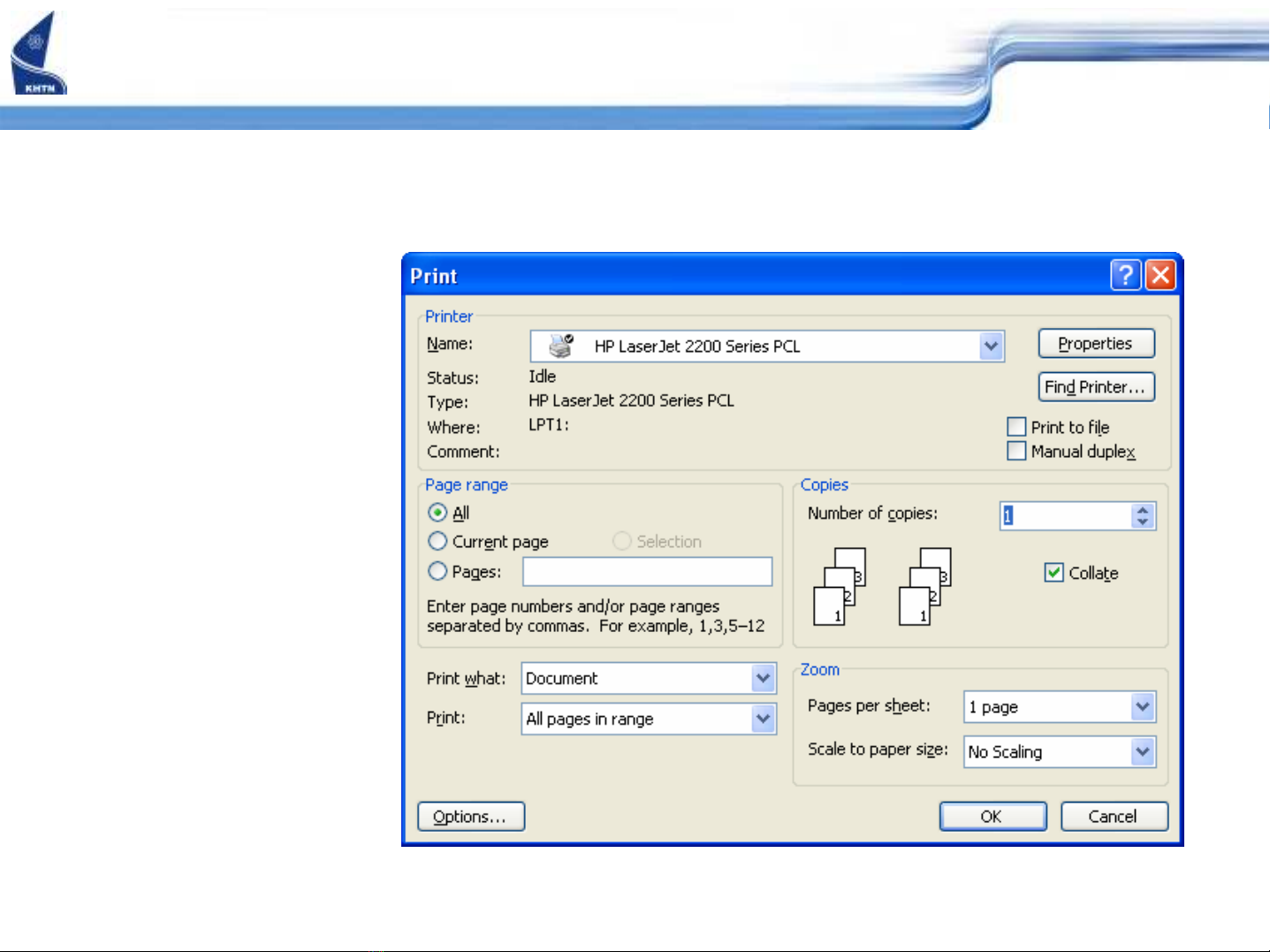The height and width of the screenshot is (952, 1270).
Task: Expand Scale to paper size dropdown
Action: pos(1143,752)
